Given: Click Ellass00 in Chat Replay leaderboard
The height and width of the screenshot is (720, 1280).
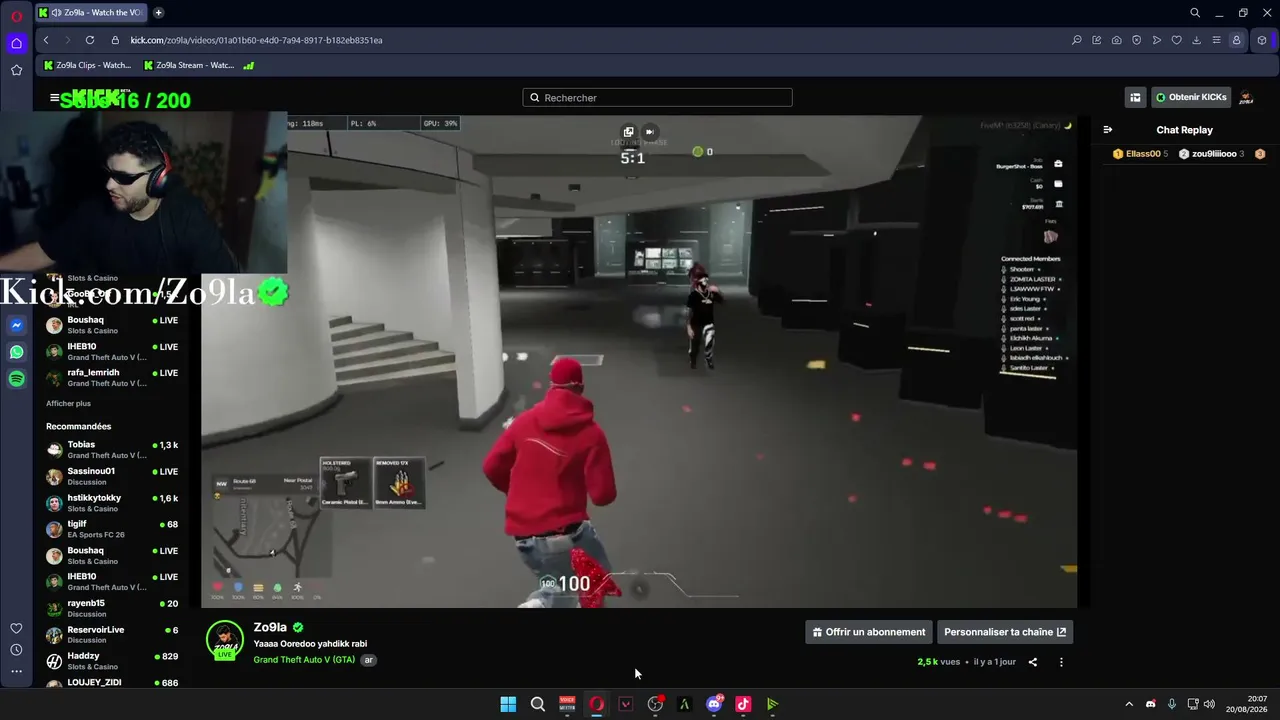Looking at the screenshot, I should [1140, 154].
